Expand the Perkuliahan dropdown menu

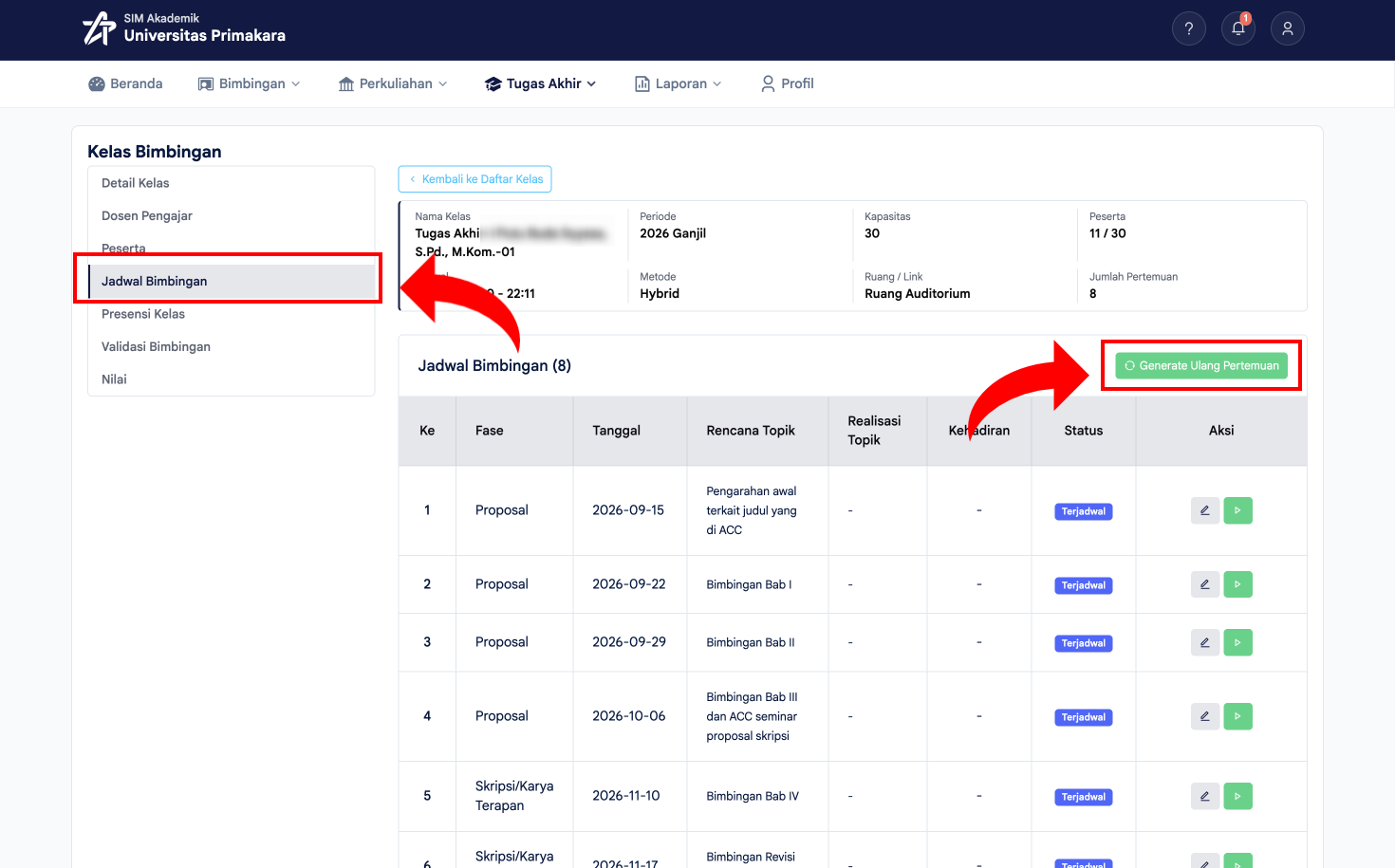[393, 83]
